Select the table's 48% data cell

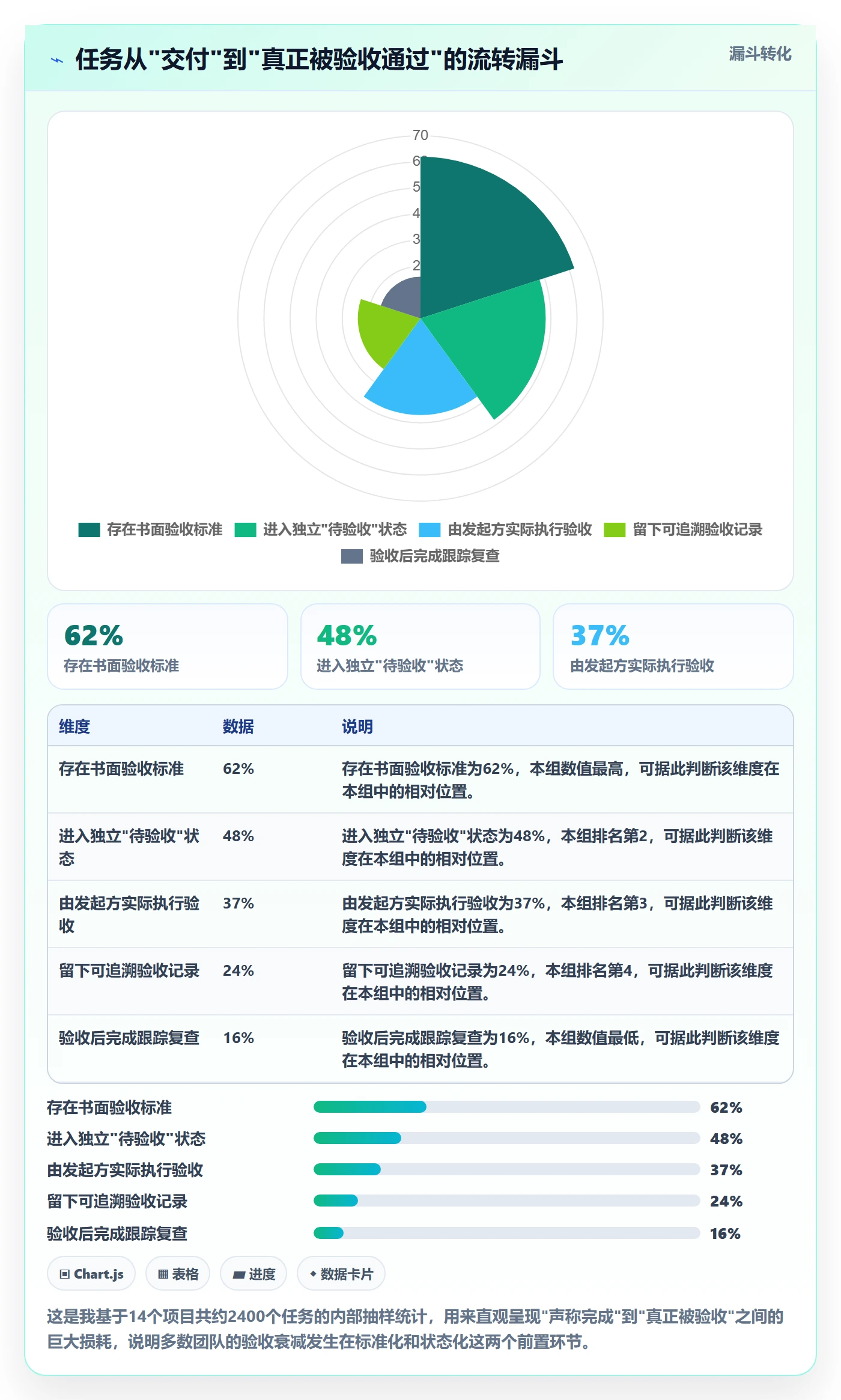(x=238, y=836)
